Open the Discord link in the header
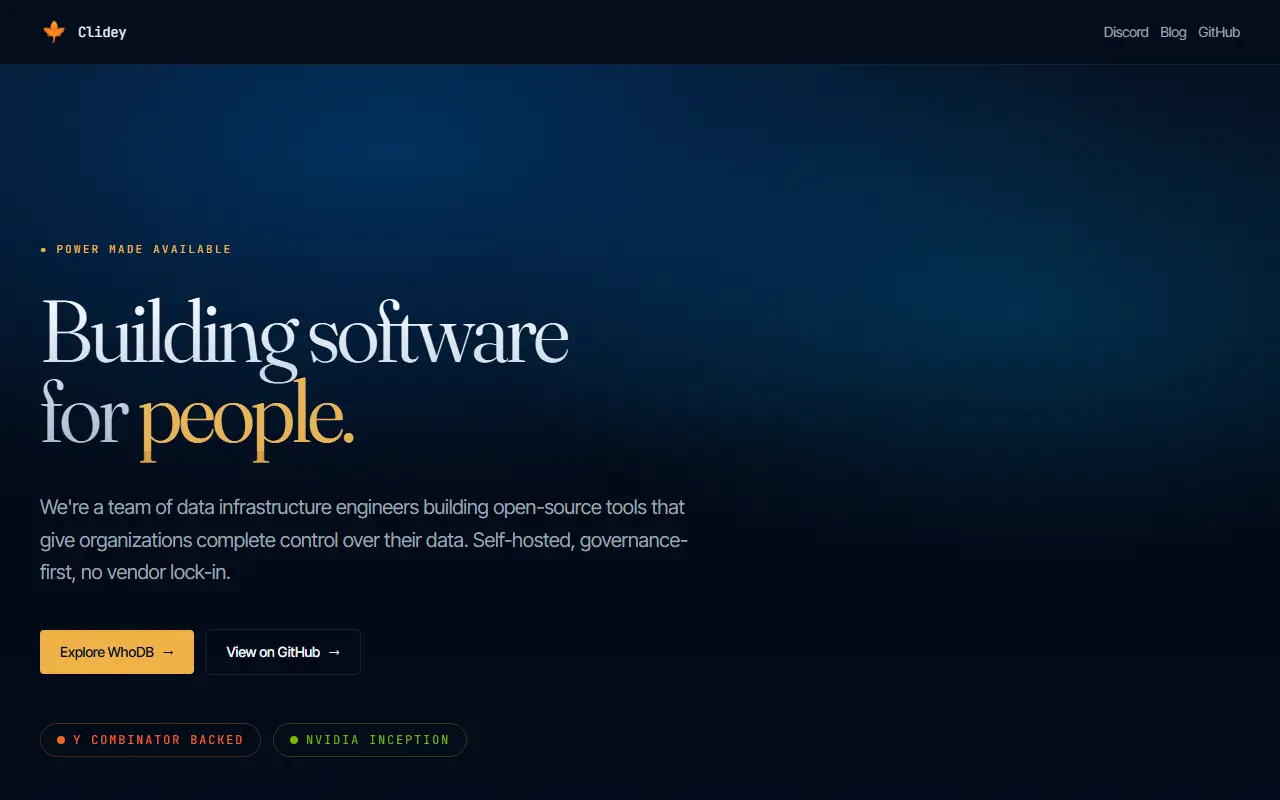 coord(1126,32)
